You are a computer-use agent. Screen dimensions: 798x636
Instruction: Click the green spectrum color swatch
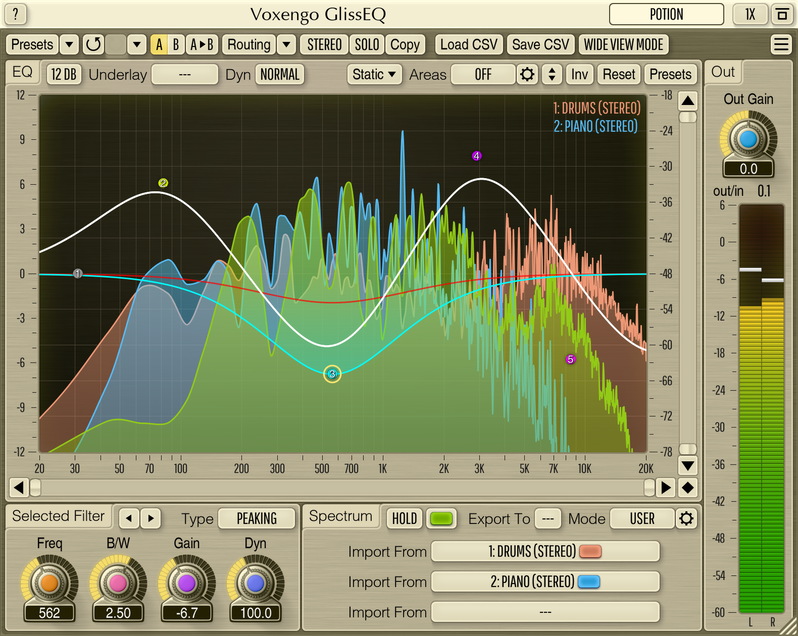(x=441, y=518)
